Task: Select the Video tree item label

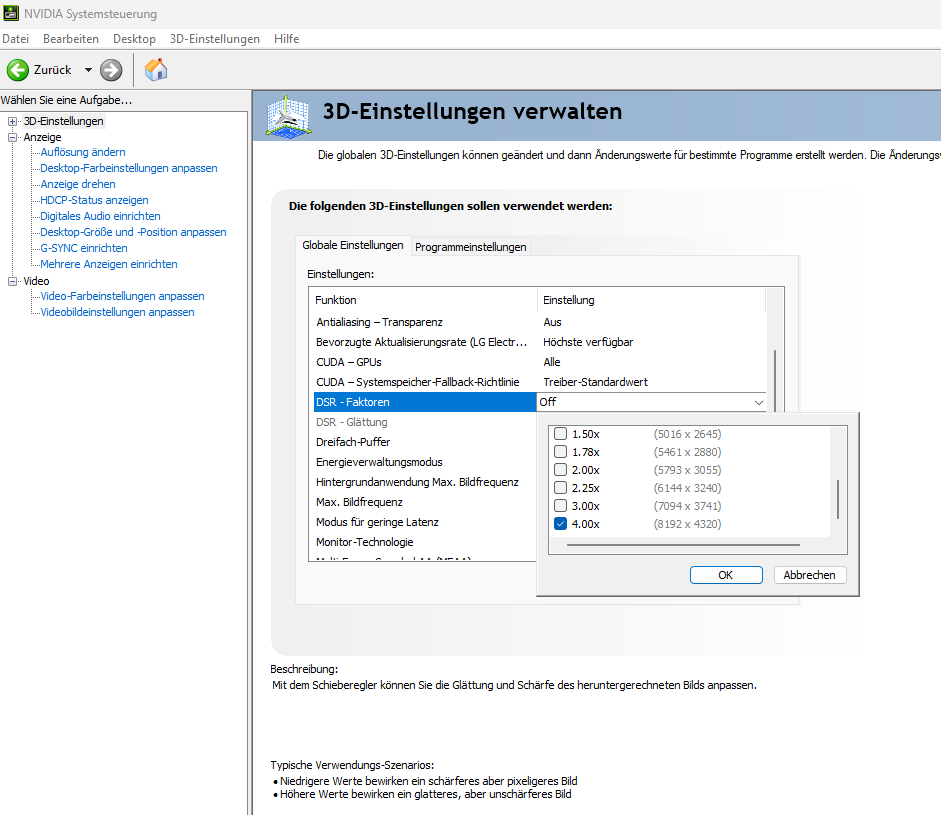Action: click(36, 281)
